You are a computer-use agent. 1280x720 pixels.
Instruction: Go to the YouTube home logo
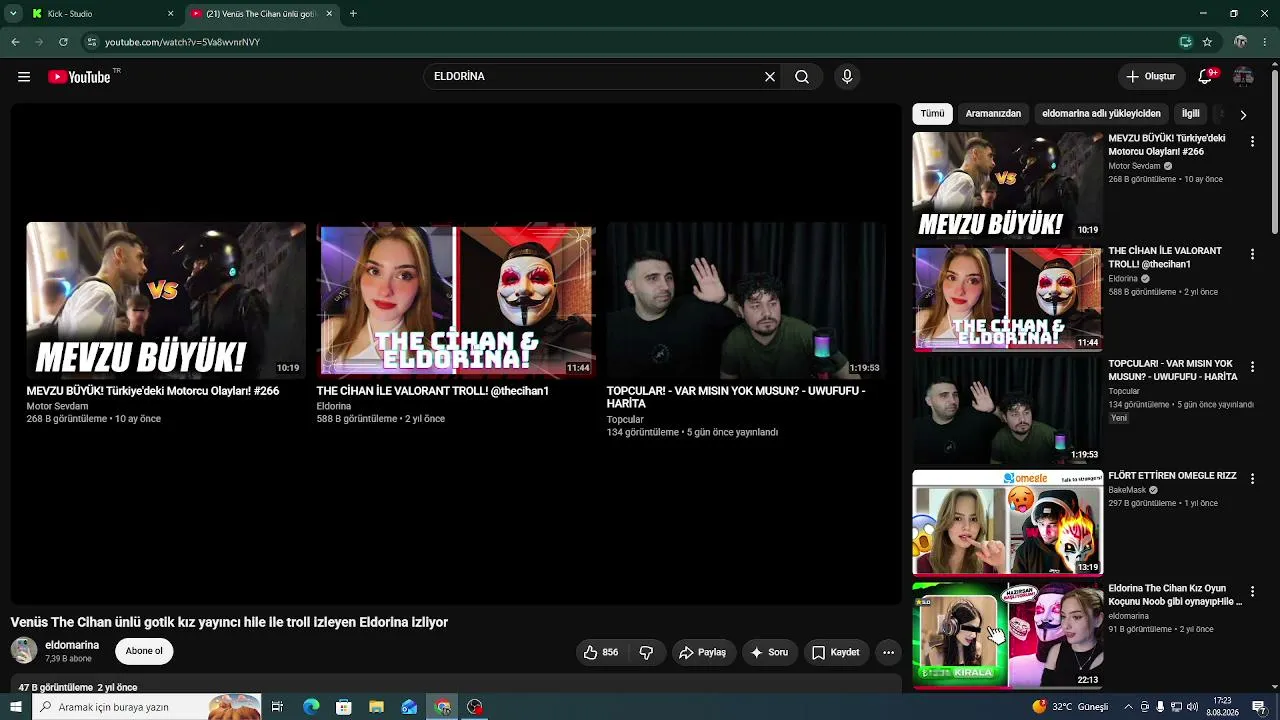coord(79,77)
